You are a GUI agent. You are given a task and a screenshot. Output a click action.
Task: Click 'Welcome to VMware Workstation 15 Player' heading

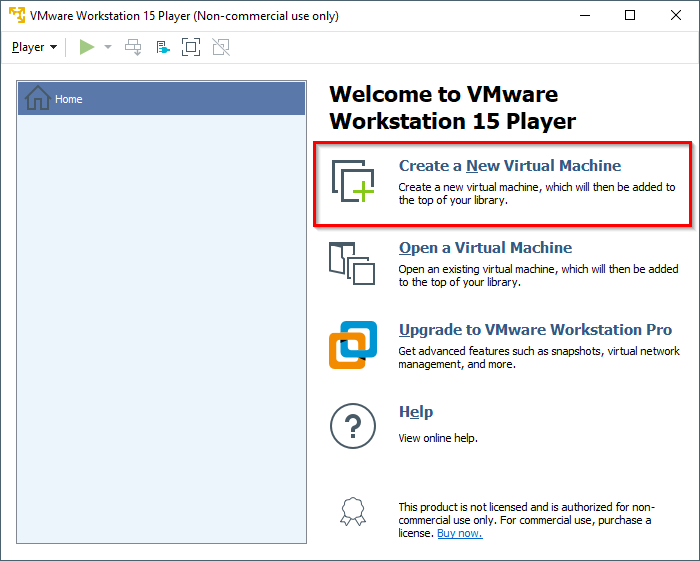point(452,108)
